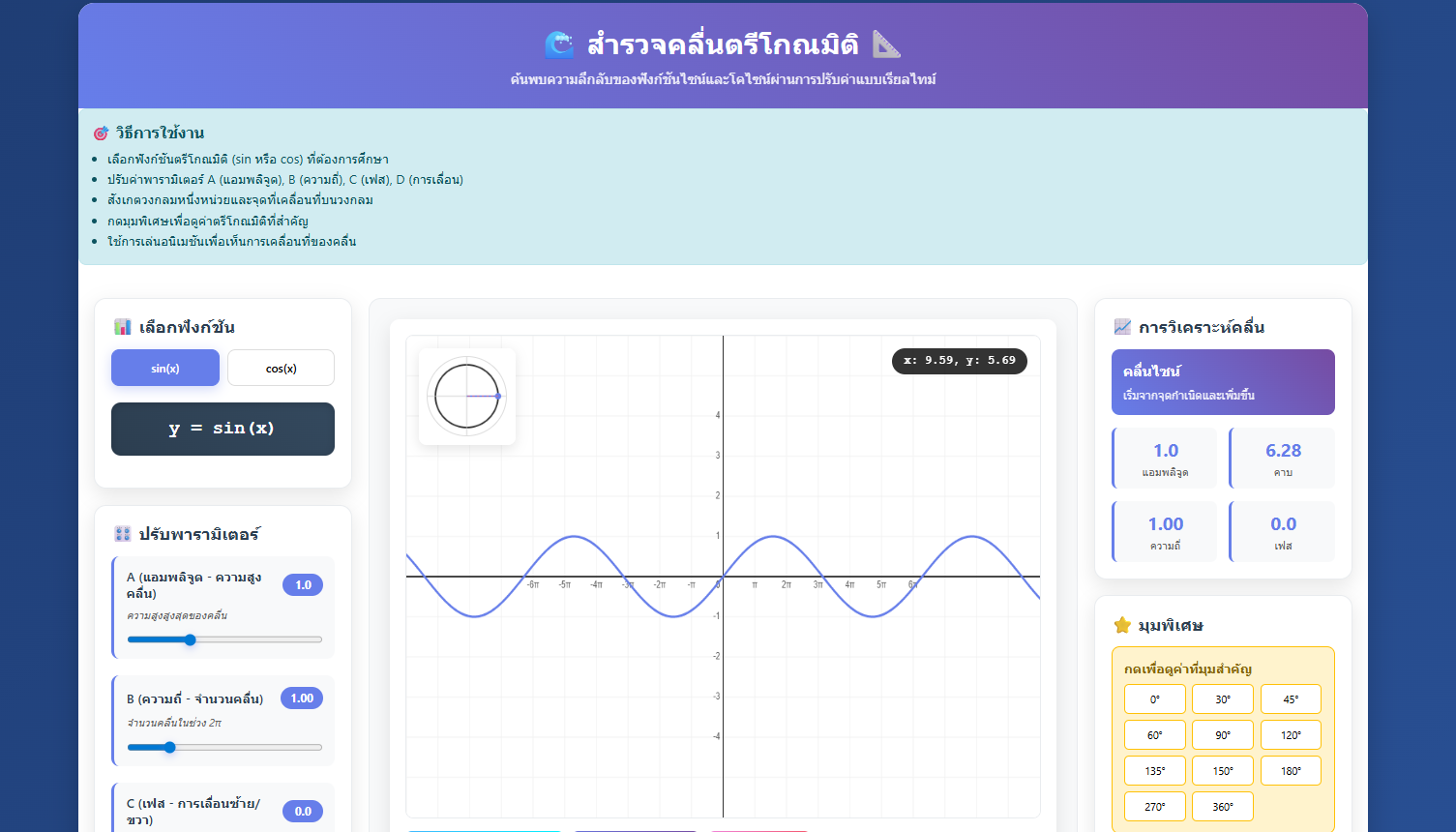Click the star icon beside มุมพิเศษ

click(x=1122, y=625)
